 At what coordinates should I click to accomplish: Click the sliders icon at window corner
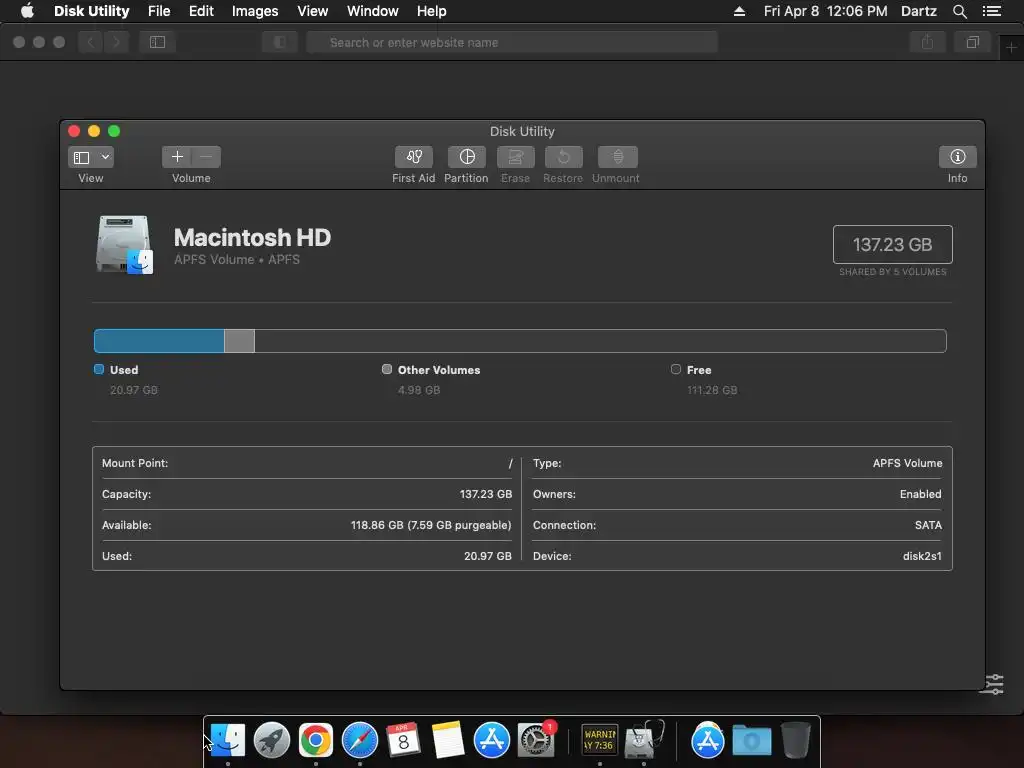[994, 684]
